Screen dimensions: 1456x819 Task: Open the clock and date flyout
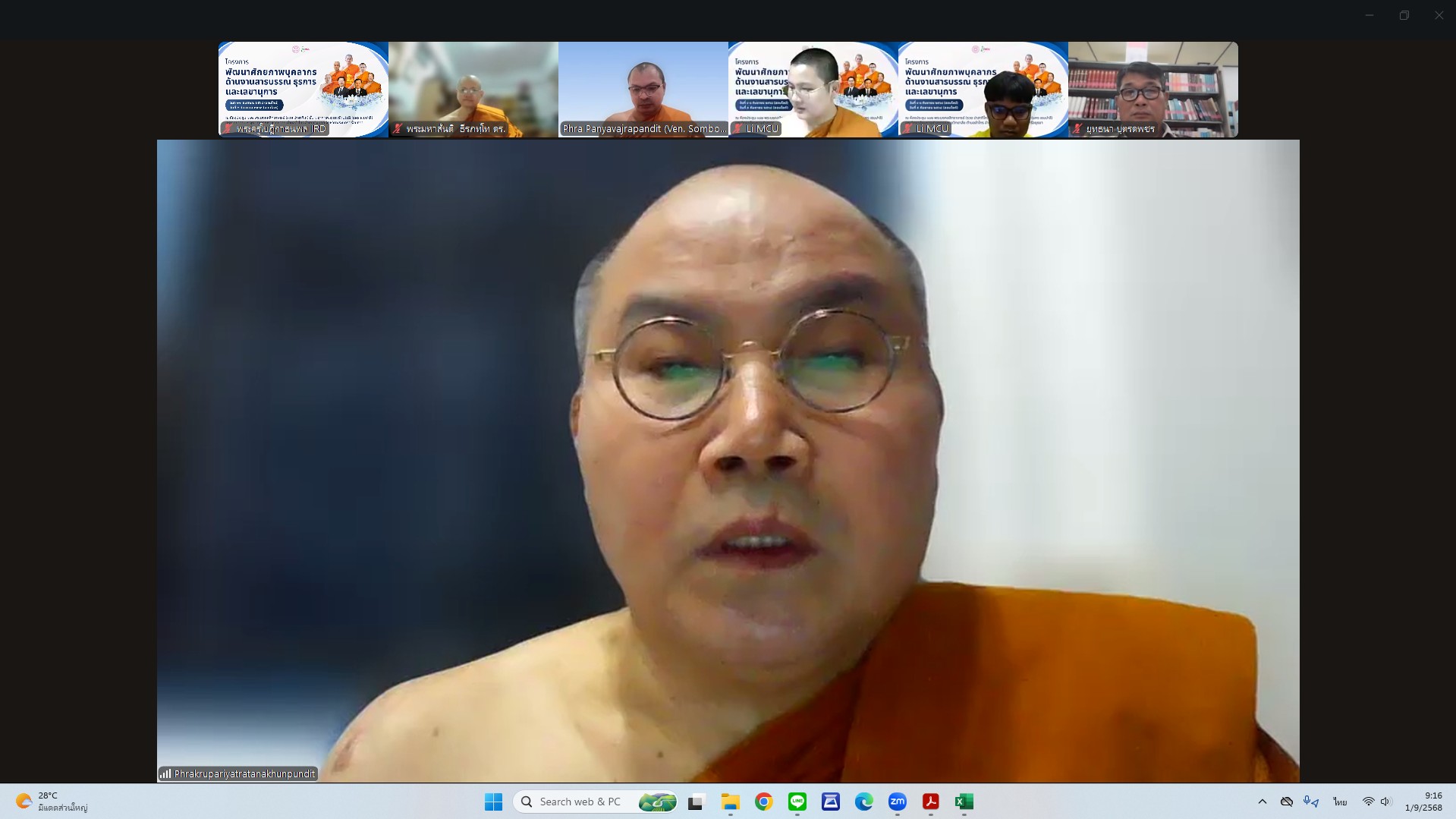click(x=1423, y=802)
